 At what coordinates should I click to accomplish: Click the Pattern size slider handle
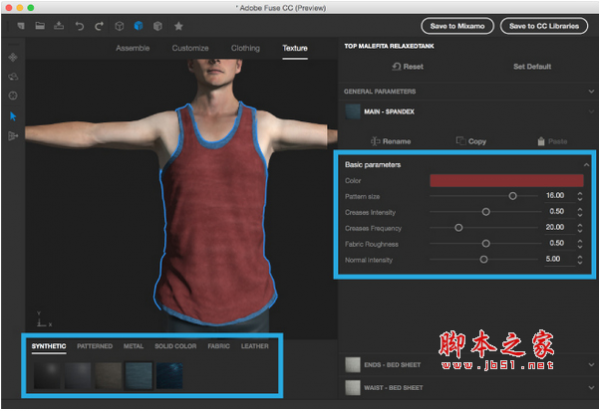click(512, 196)
